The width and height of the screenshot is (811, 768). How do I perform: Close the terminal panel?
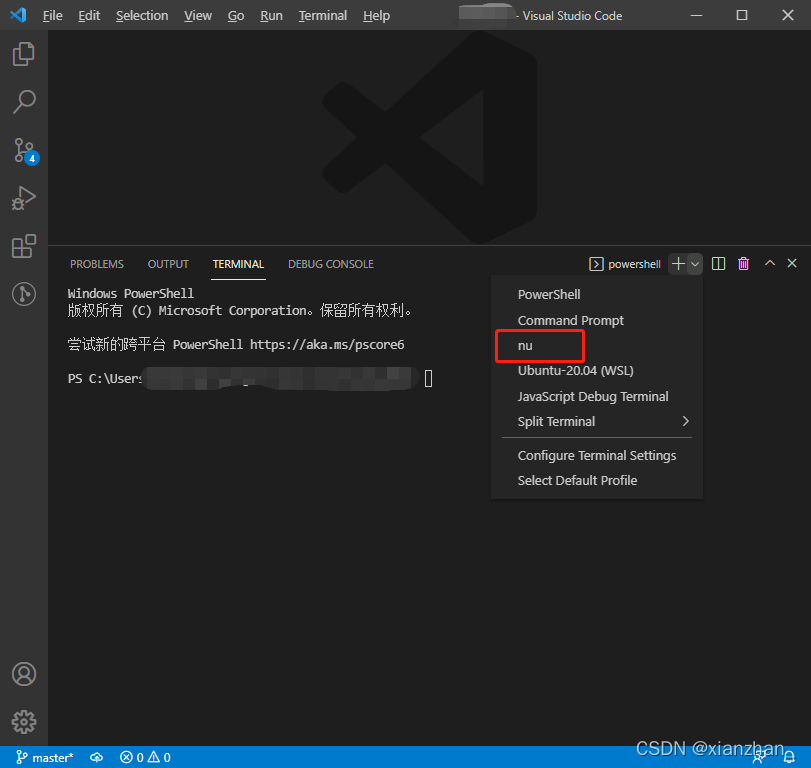pos(792,263)
